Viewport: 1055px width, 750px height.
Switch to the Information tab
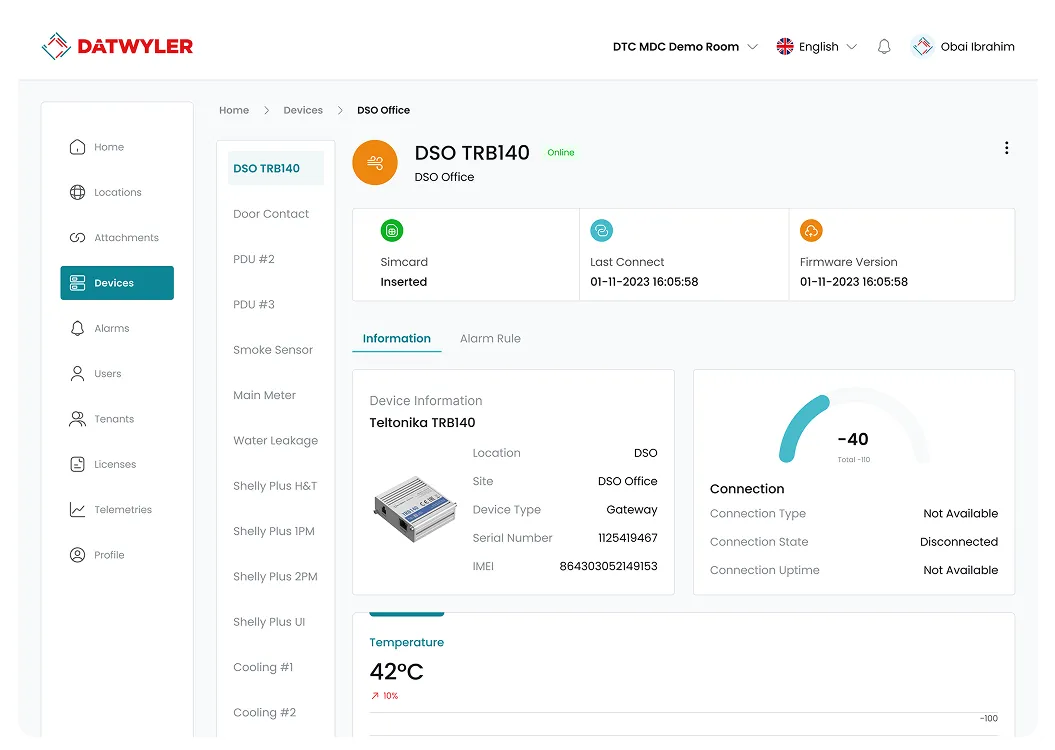coord(396,338)
